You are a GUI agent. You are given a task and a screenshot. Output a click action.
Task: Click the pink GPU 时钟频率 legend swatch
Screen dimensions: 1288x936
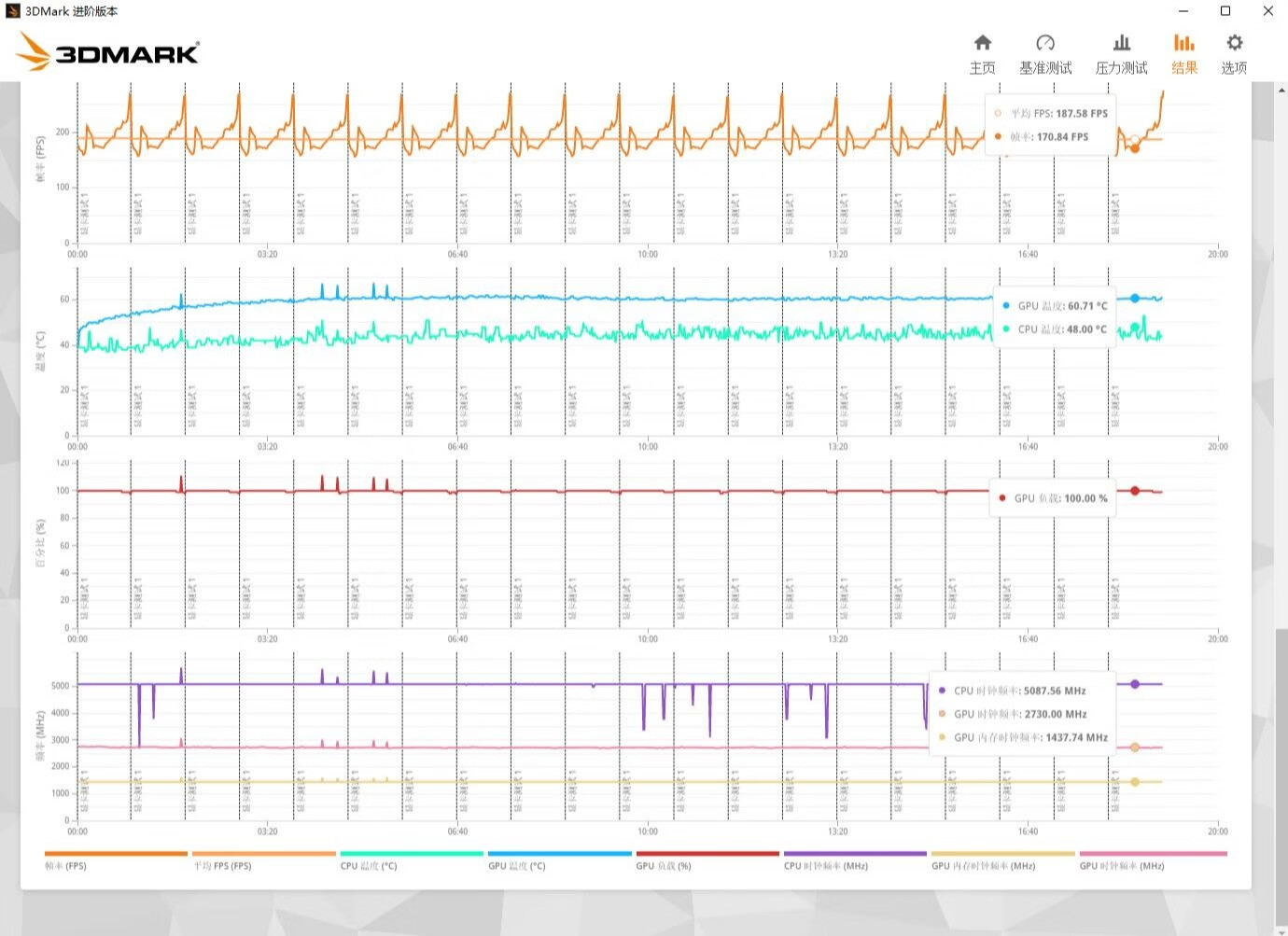click(1153, 853)
